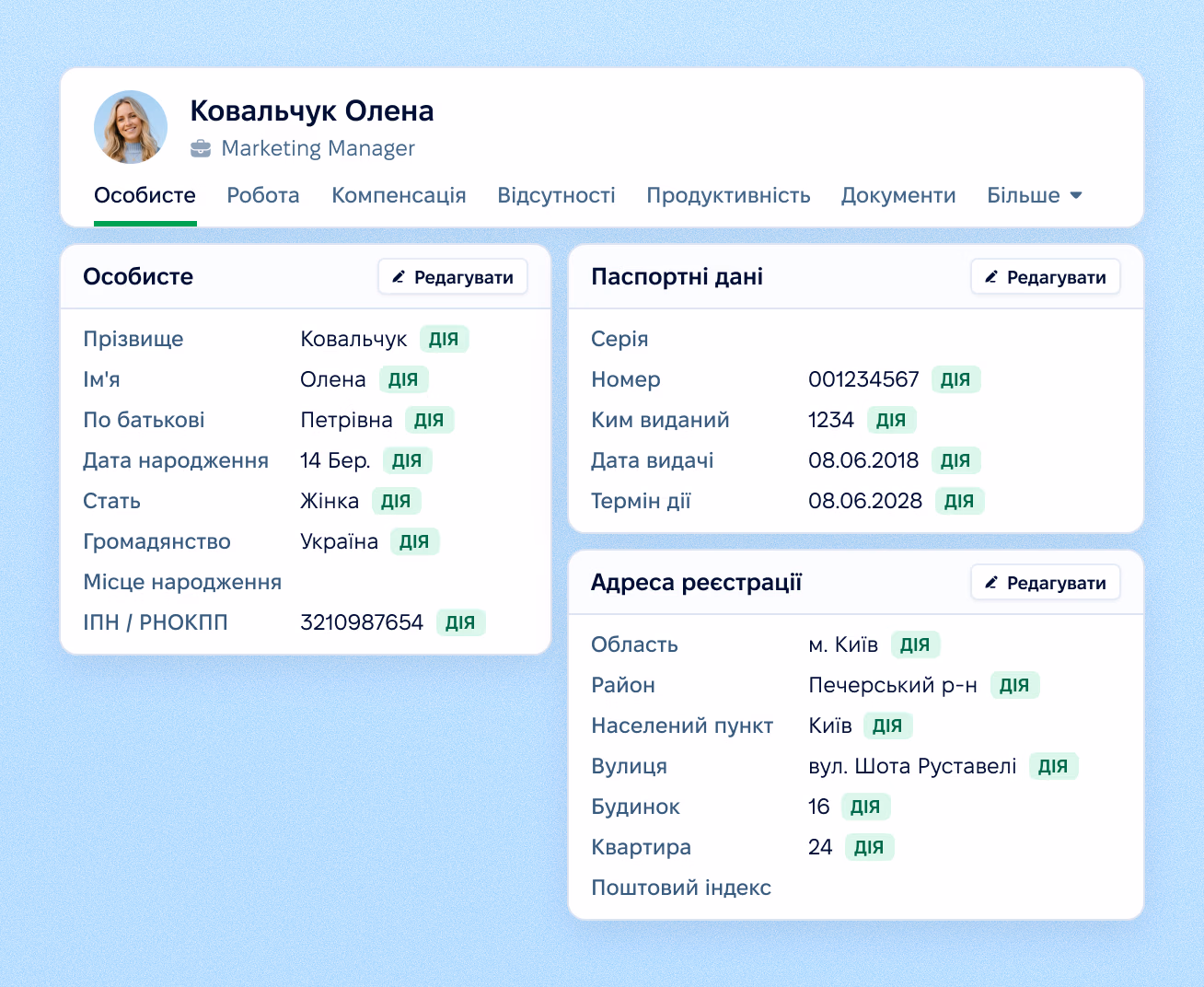Screen dimensions: 1204x987
Task: Click the Серія field label
Action: coord(619,339)
